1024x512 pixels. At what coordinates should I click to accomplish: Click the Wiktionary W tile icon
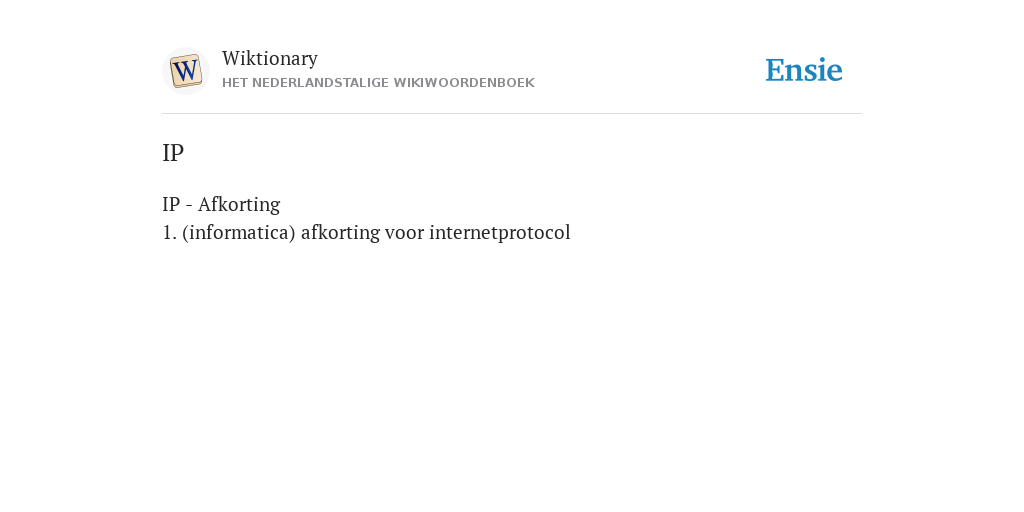[x=185, y=71]
